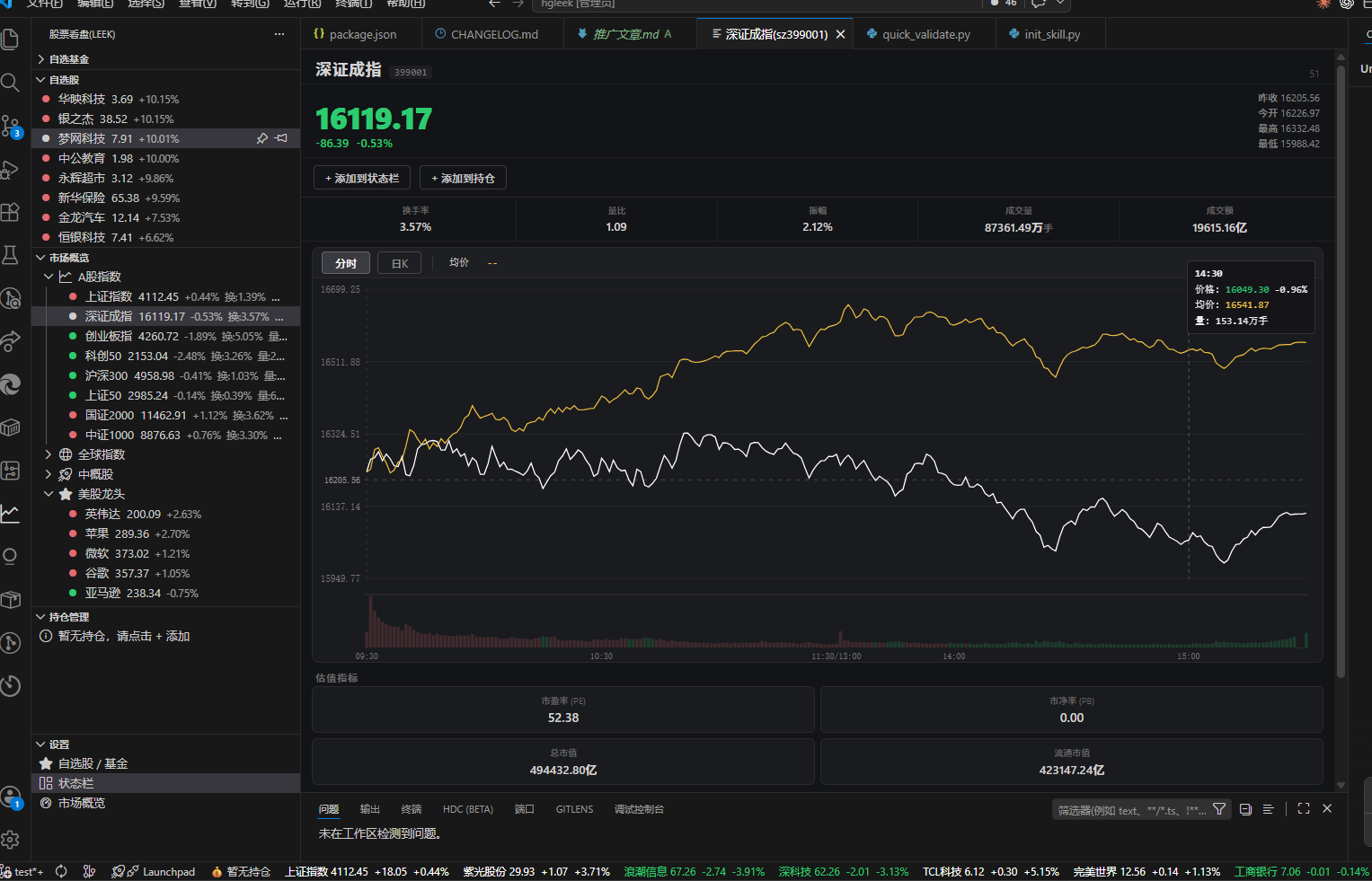1372x881 pixels.
Task: Open the Explorer files icon in activity bar
Action: [11, 40]
